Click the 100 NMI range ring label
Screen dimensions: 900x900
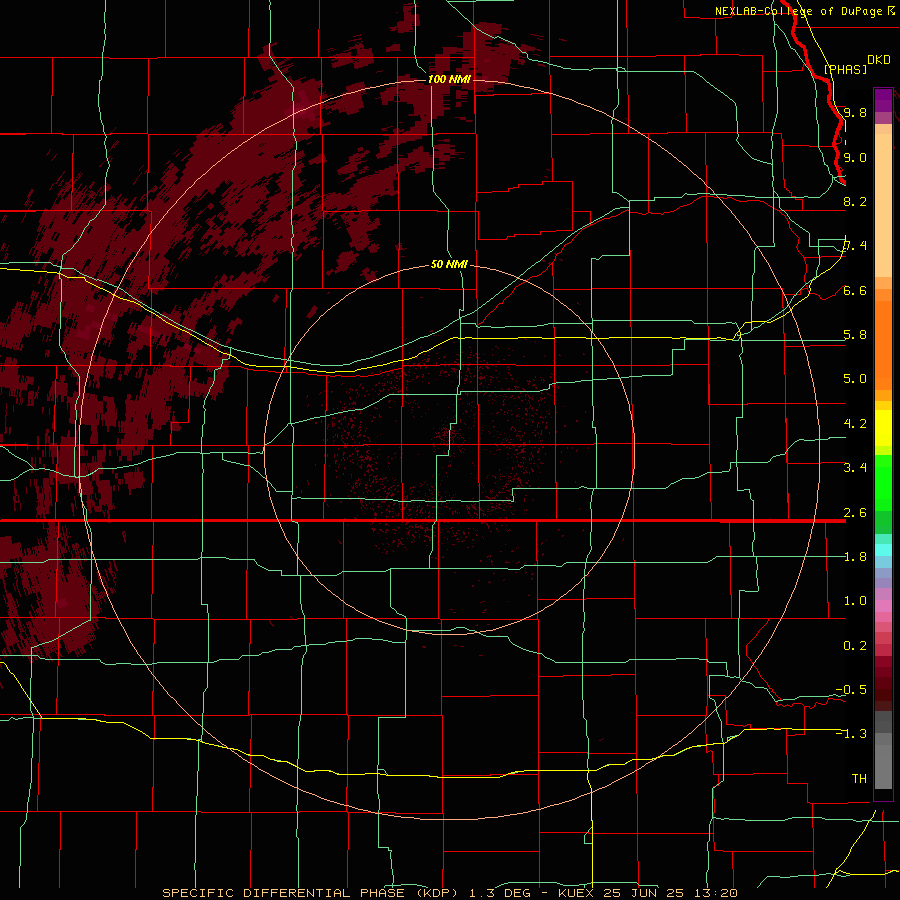pyautogui.click(x=449, y=79)
